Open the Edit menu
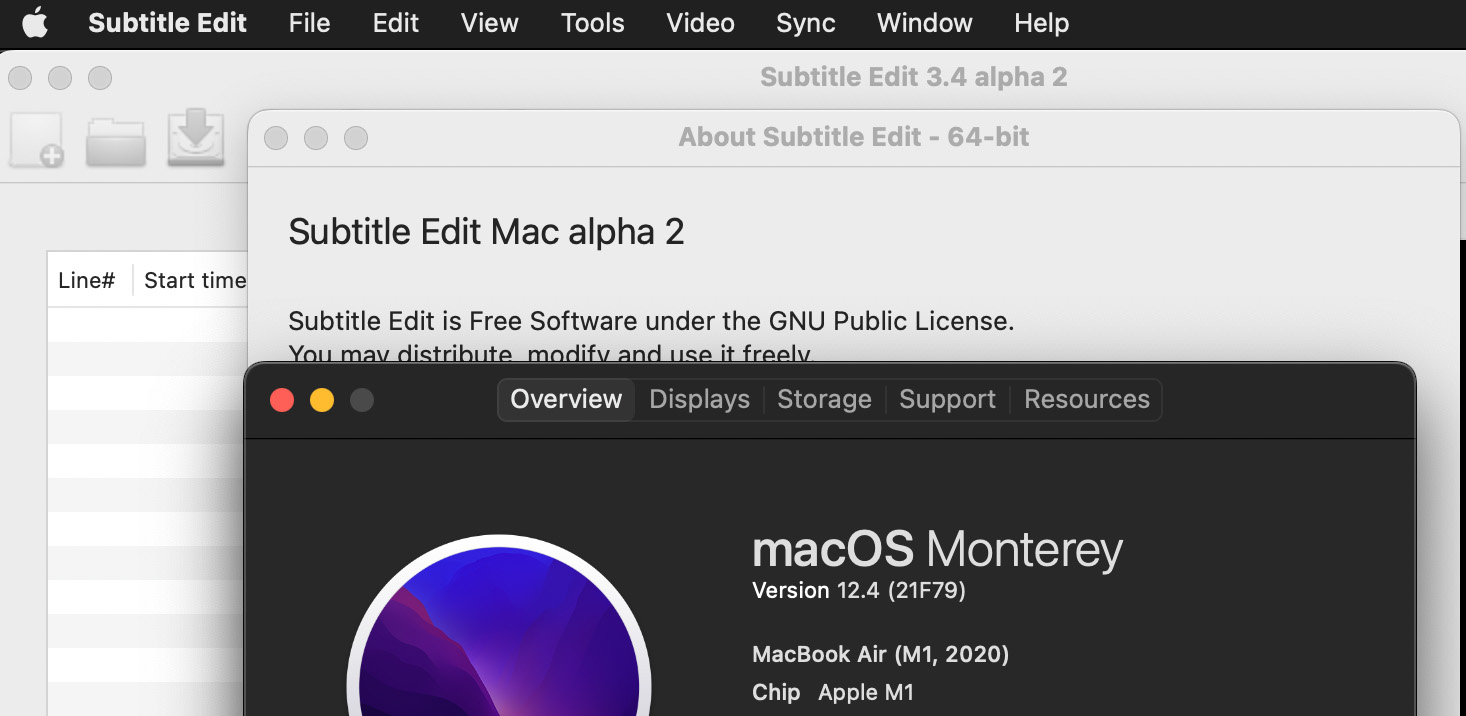 click(x=396, y=23)
